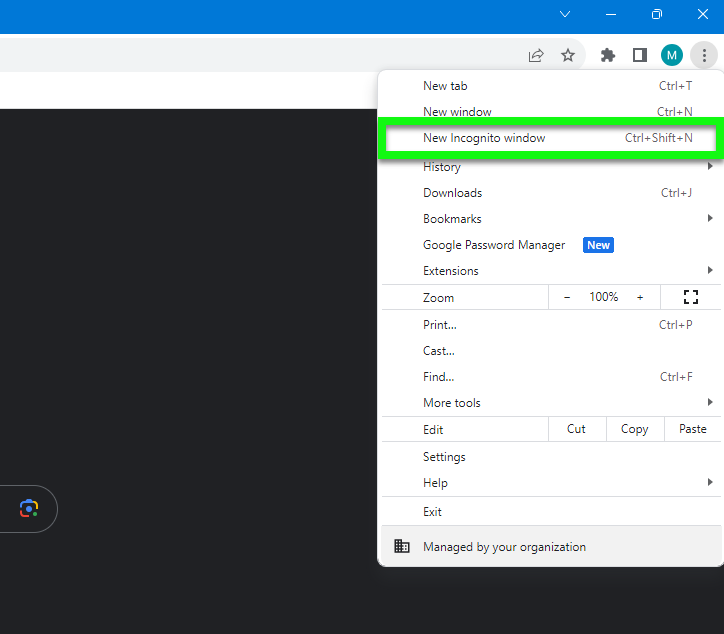Click the Paste button

(x=693, y=429)
